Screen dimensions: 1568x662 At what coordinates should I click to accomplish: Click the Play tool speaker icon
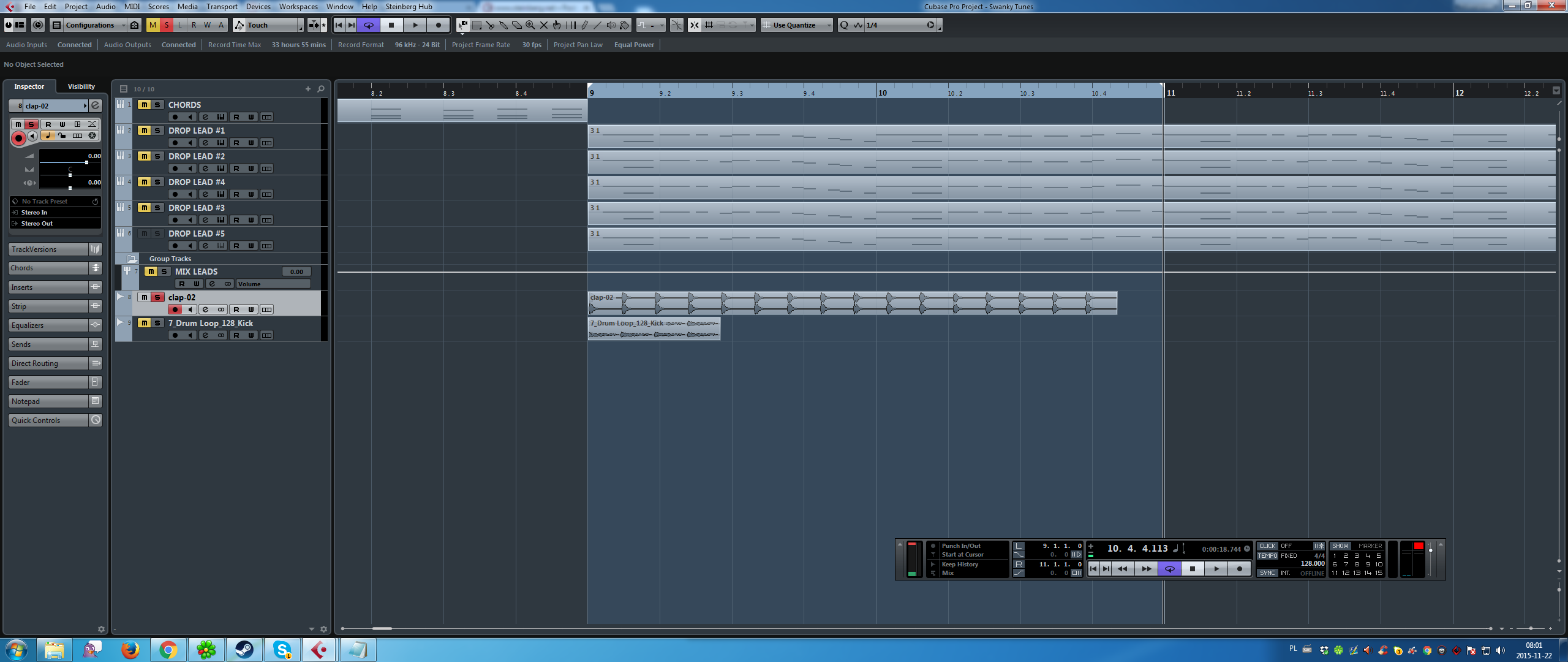coord(611,25)
